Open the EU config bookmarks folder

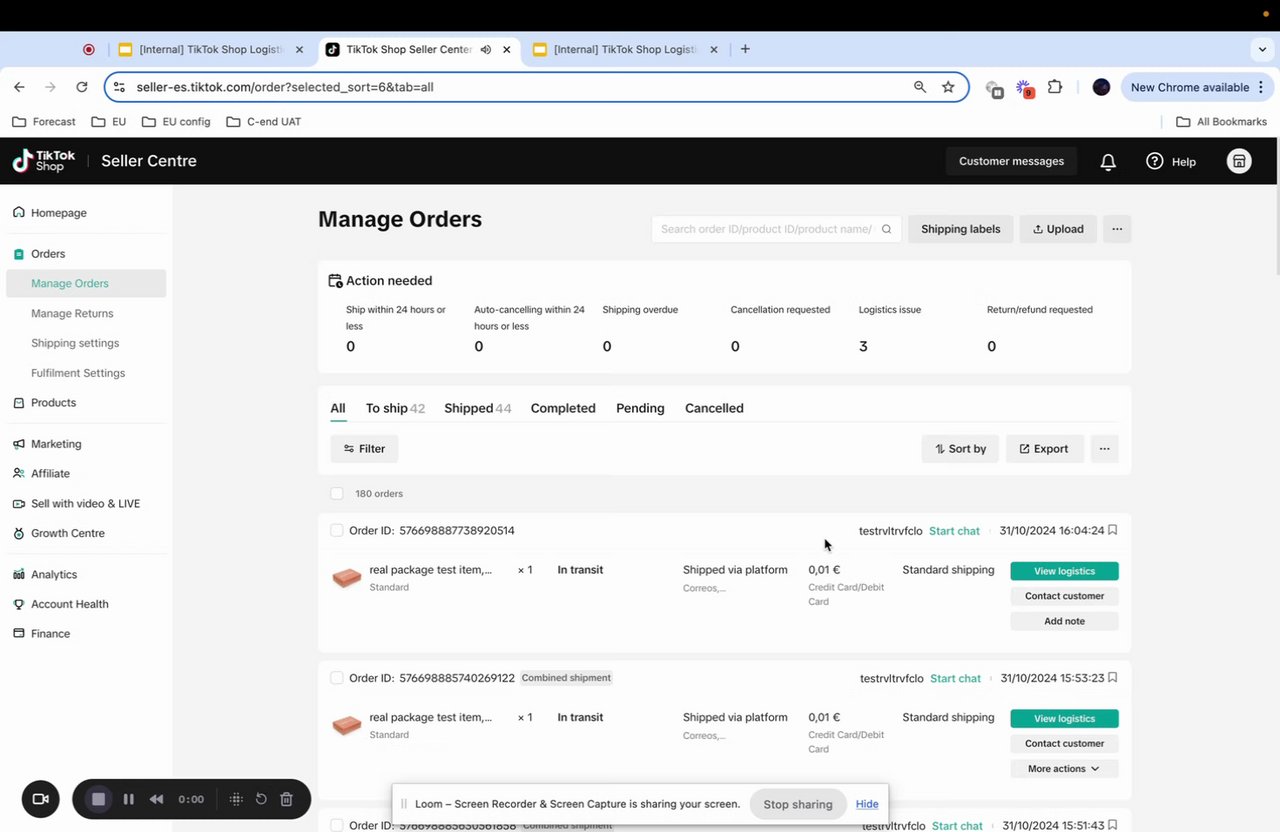point(176,122)
